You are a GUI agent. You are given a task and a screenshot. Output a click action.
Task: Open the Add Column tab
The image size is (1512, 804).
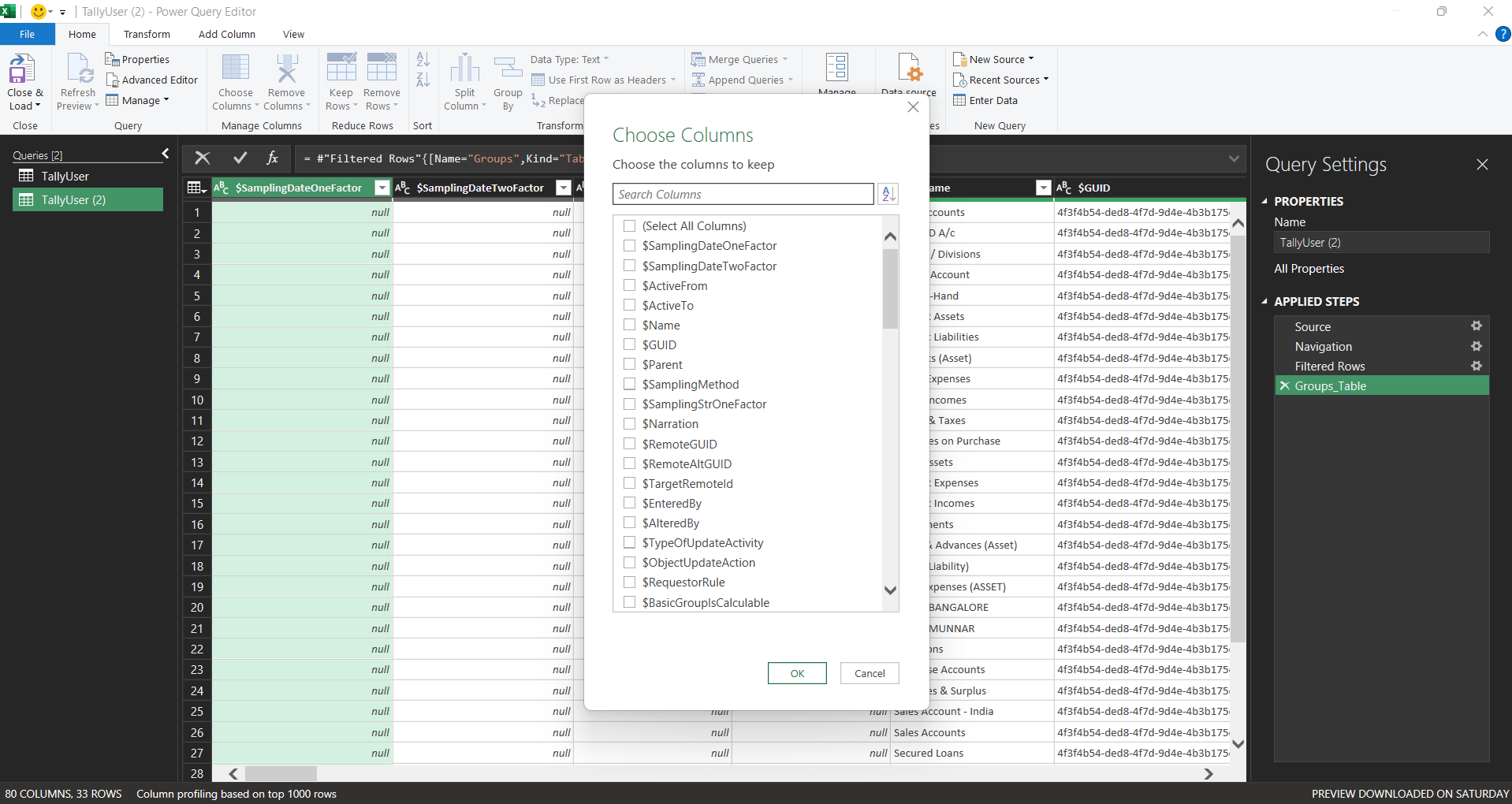[x=226, y=35]
